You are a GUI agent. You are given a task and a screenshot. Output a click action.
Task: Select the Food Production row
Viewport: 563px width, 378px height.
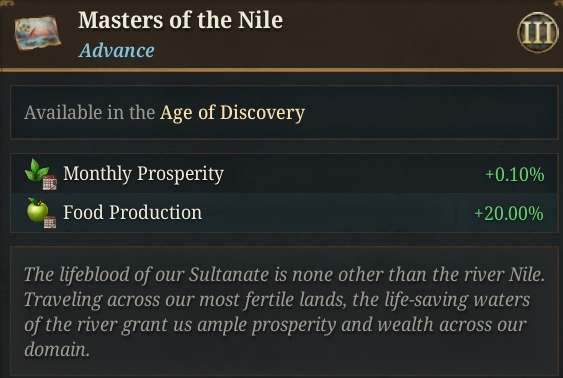coord(284,213)
